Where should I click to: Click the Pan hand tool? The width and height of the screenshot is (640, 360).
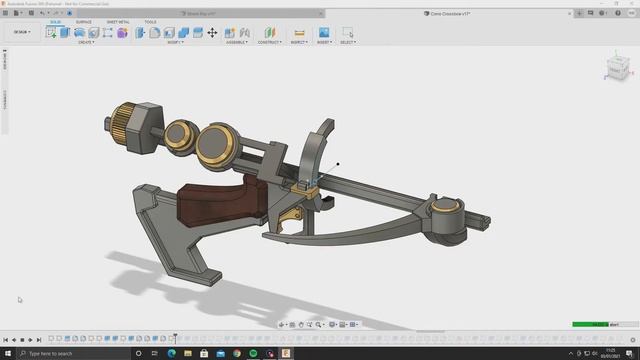[301, 324]
